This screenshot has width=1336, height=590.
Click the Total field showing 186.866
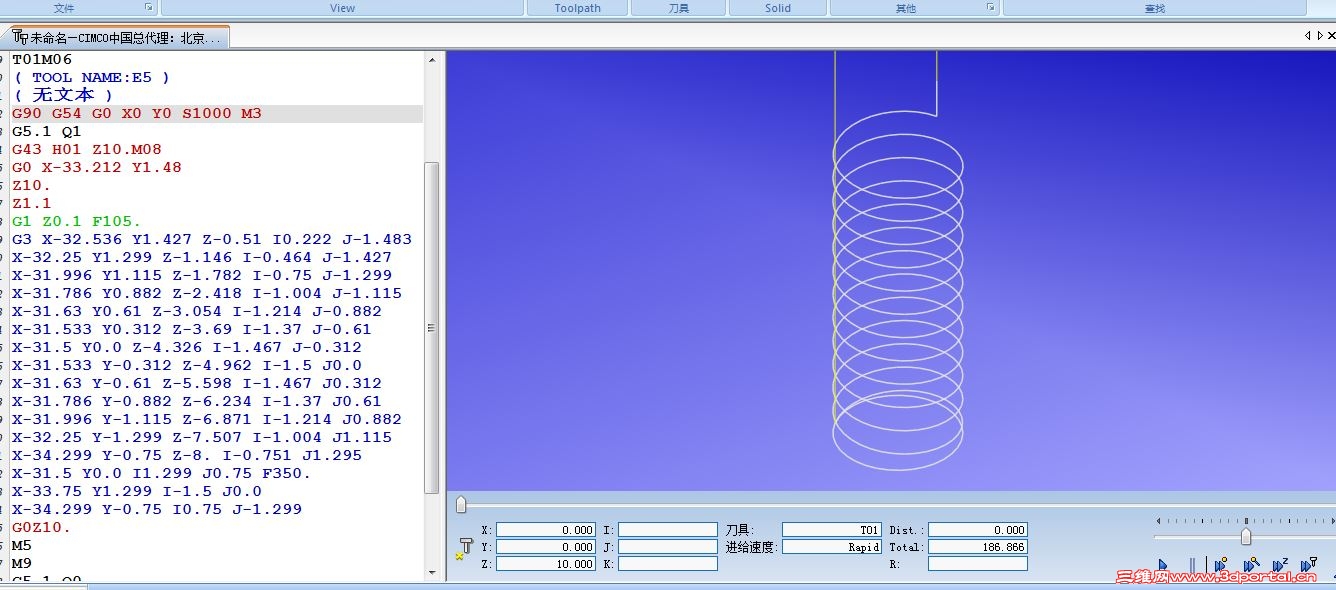point(978,547)
